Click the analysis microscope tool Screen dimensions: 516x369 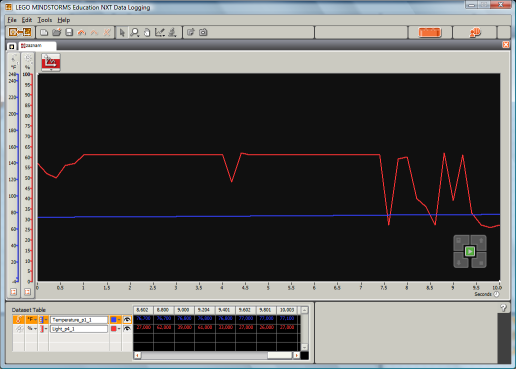(172, 32)
